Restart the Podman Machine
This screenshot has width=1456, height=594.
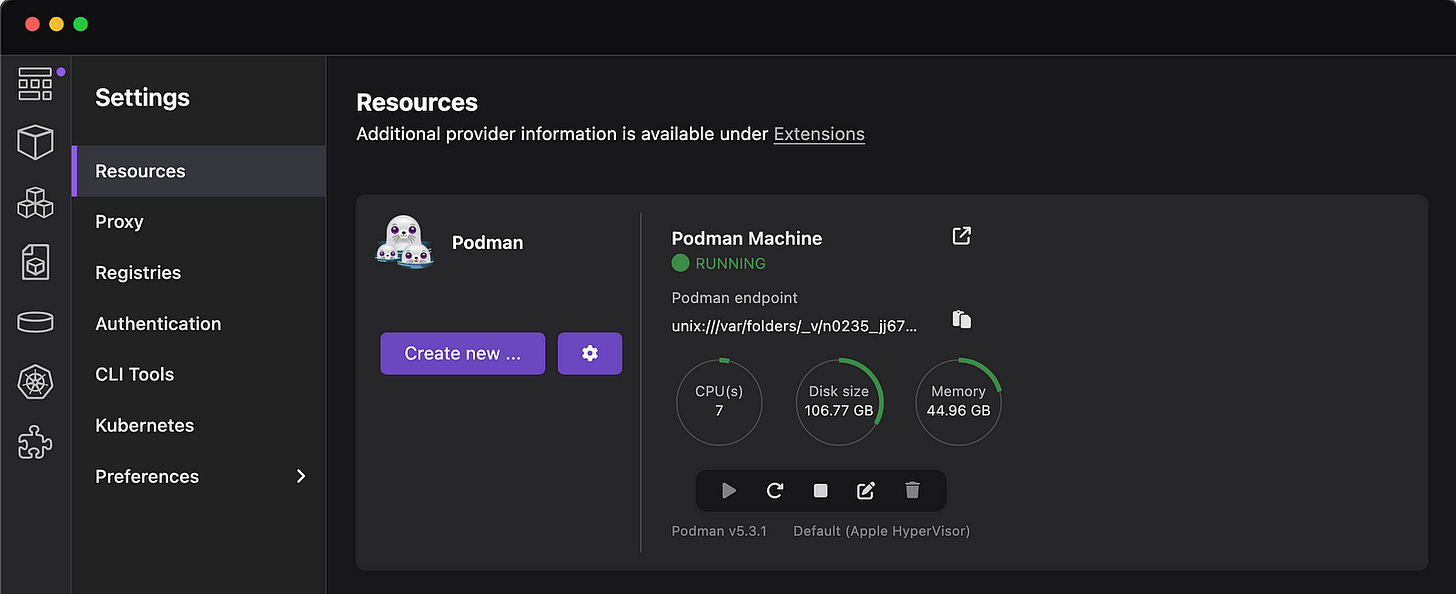point(775,490)
